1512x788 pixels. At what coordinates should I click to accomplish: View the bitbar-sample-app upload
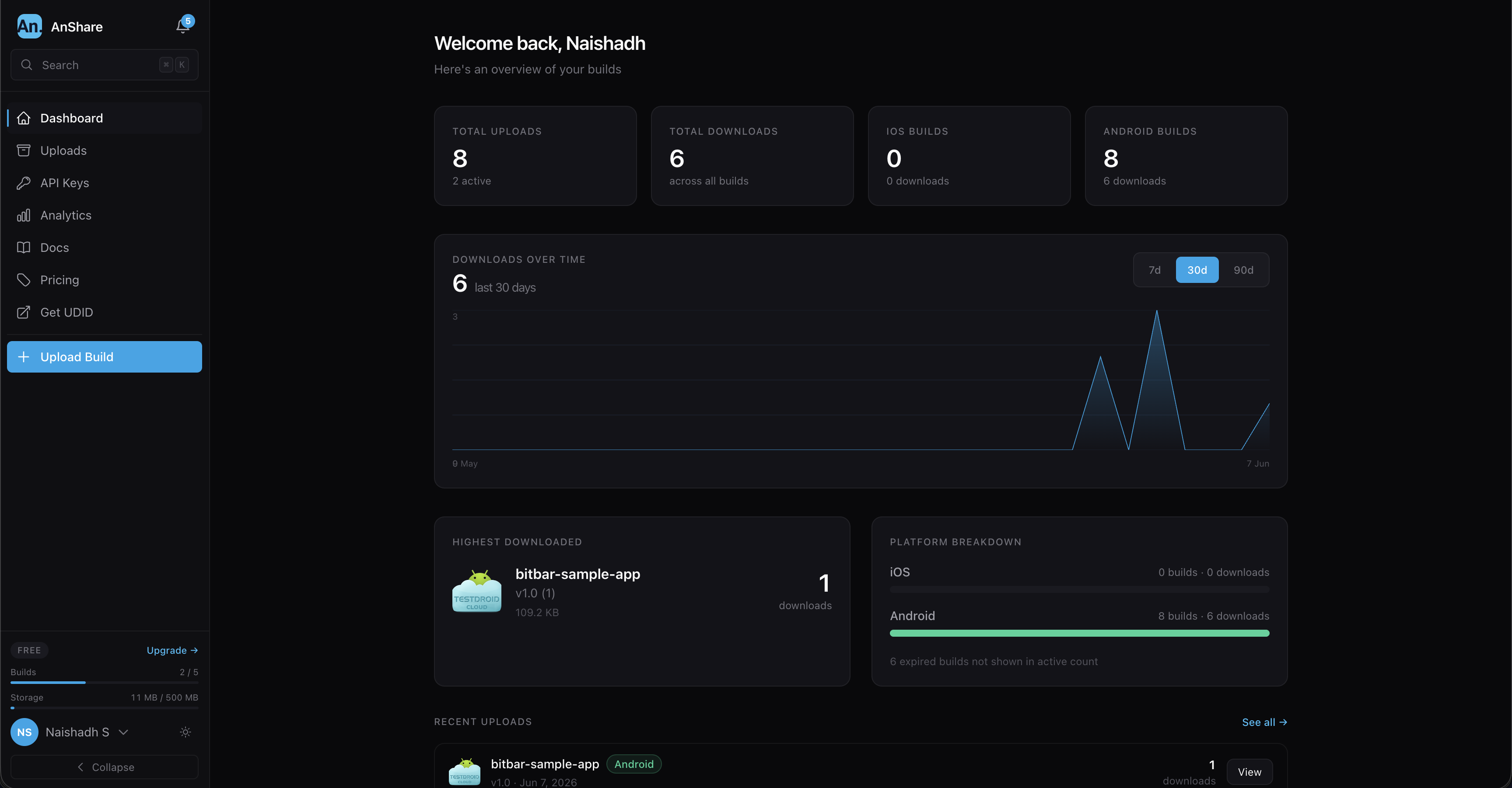(x=1249, y=772)
